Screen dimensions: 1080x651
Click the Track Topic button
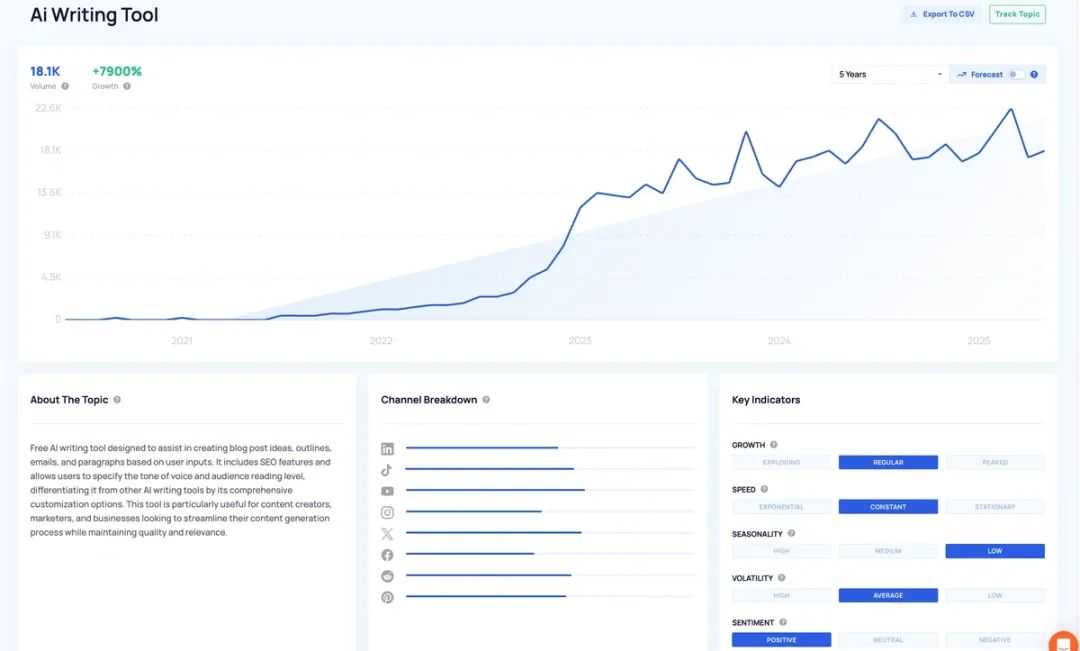(1017, 14)
